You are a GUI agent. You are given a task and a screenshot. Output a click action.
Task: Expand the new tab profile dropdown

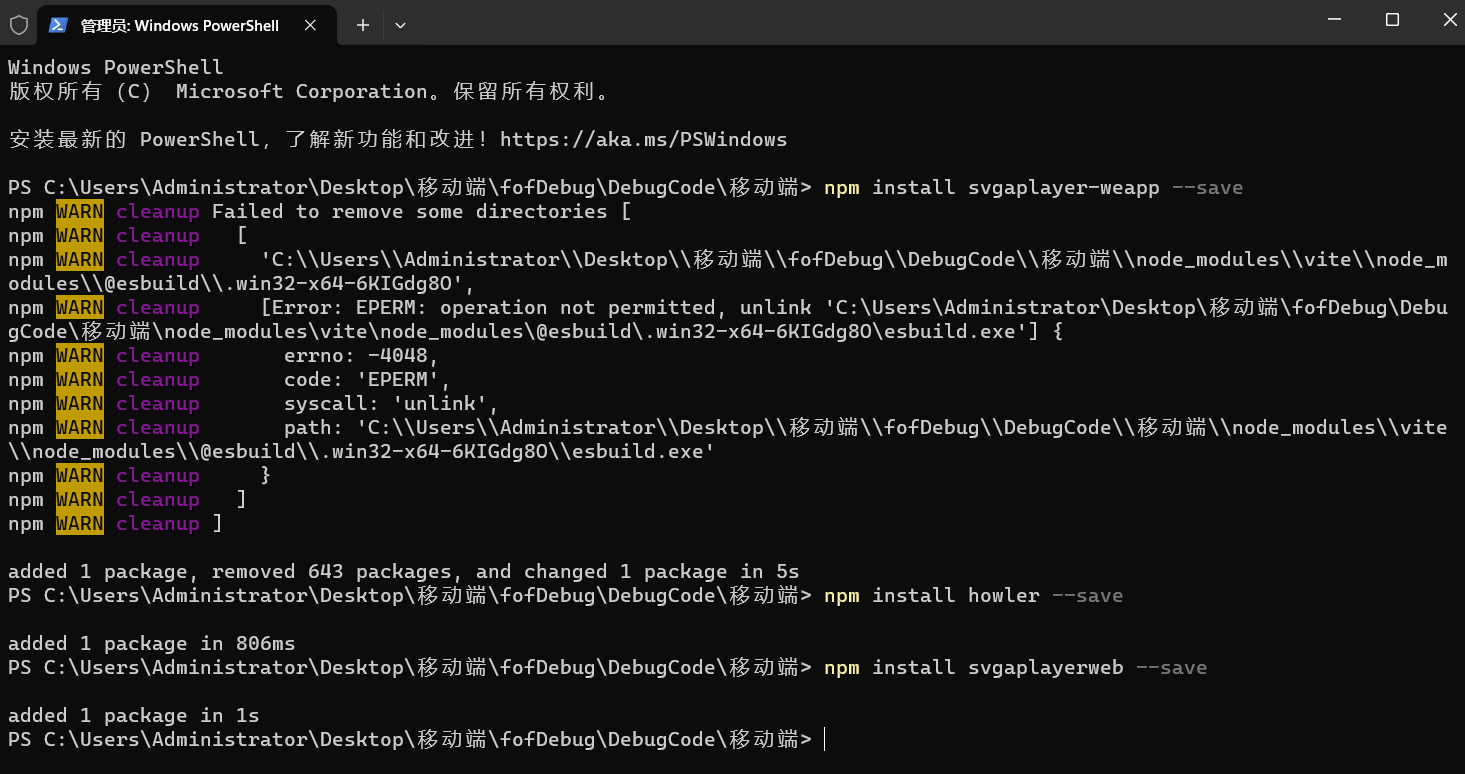(400, 25)
